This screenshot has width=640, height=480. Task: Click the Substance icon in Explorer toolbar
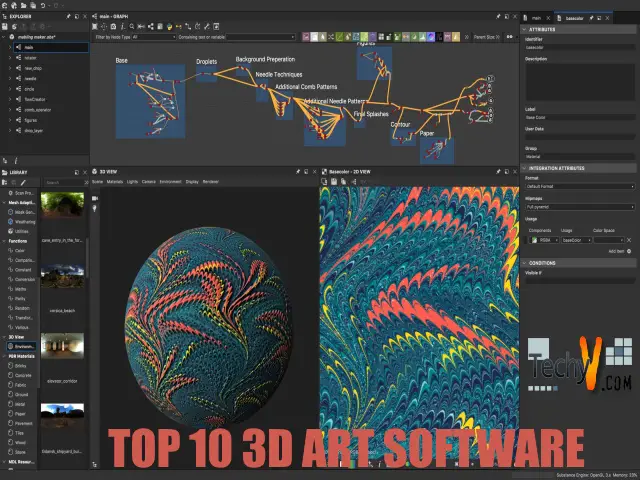click(14, 27)
